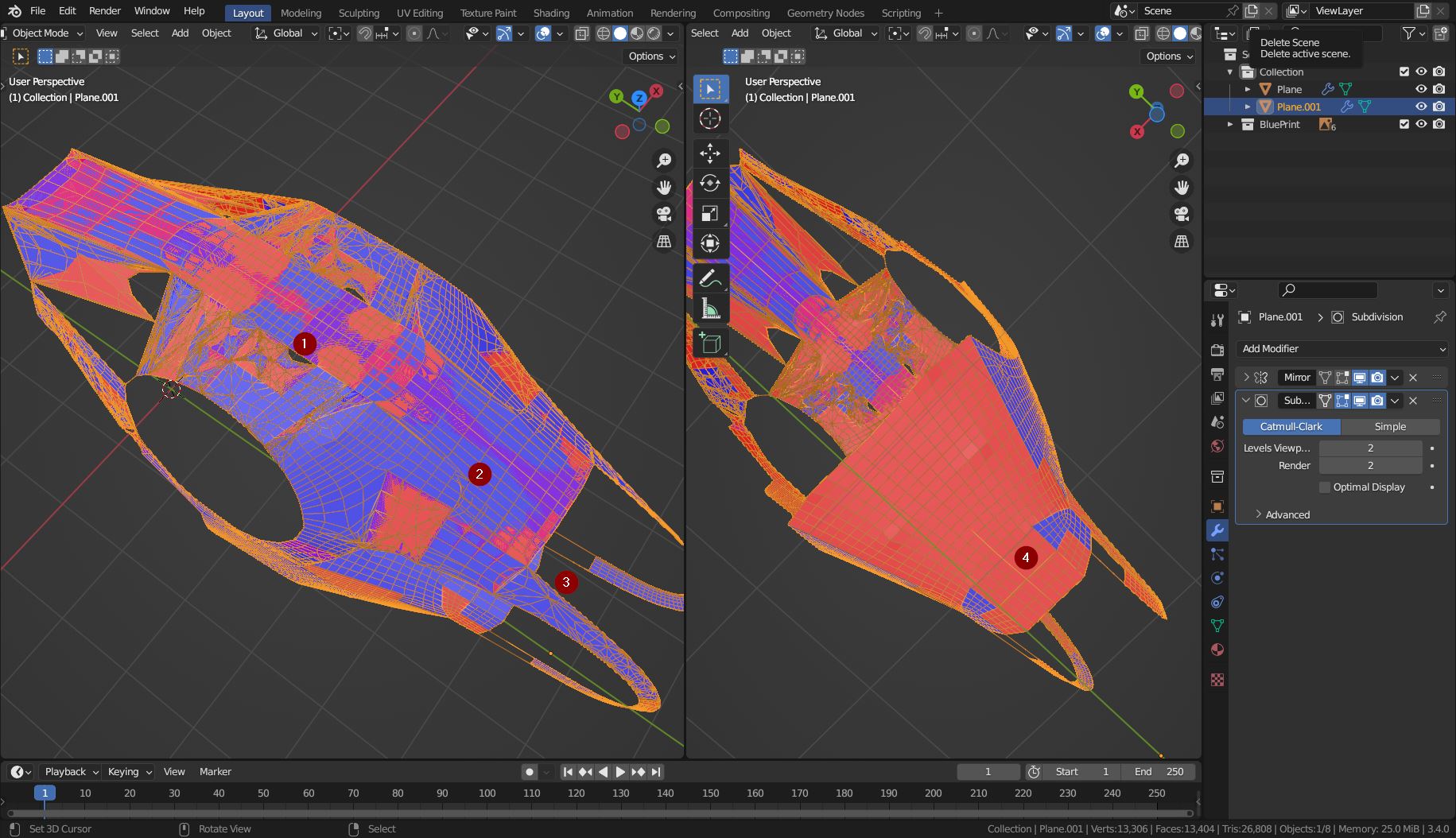
Task: Select Catmull-Clark subdivision type
Action: click(1291, 426)
